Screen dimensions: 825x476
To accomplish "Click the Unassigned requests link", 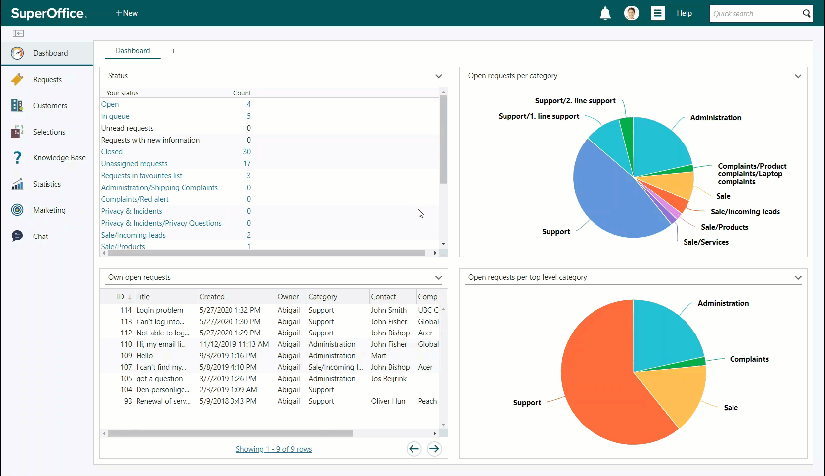I will (134, 164).
